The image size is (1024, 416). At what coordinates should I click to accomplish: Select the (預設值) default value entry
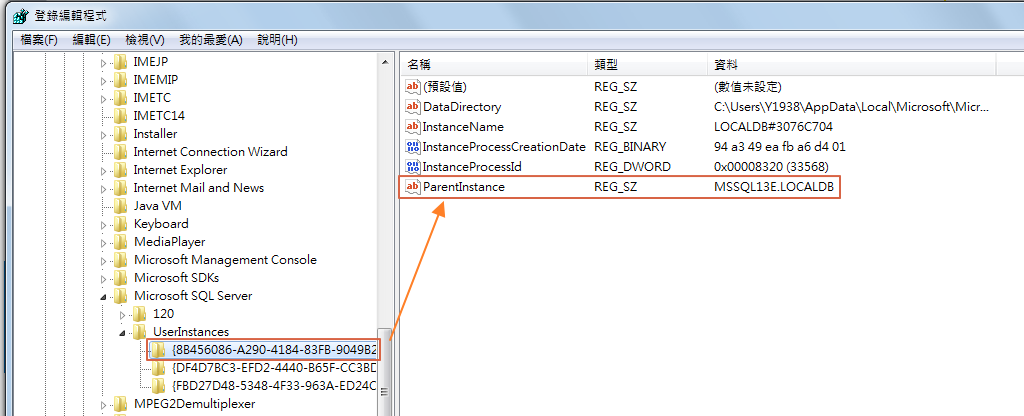444,87
